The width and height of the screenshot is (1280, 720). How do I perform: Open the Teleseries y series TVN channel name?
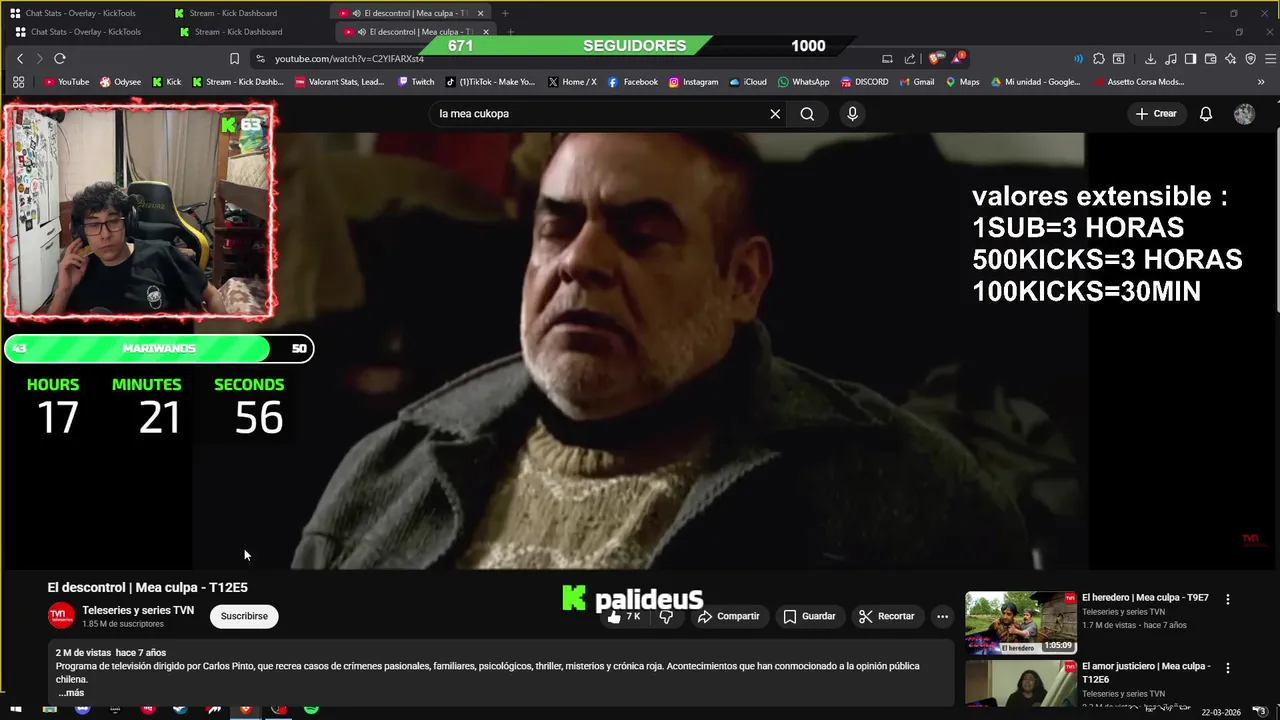pos(138,610)
